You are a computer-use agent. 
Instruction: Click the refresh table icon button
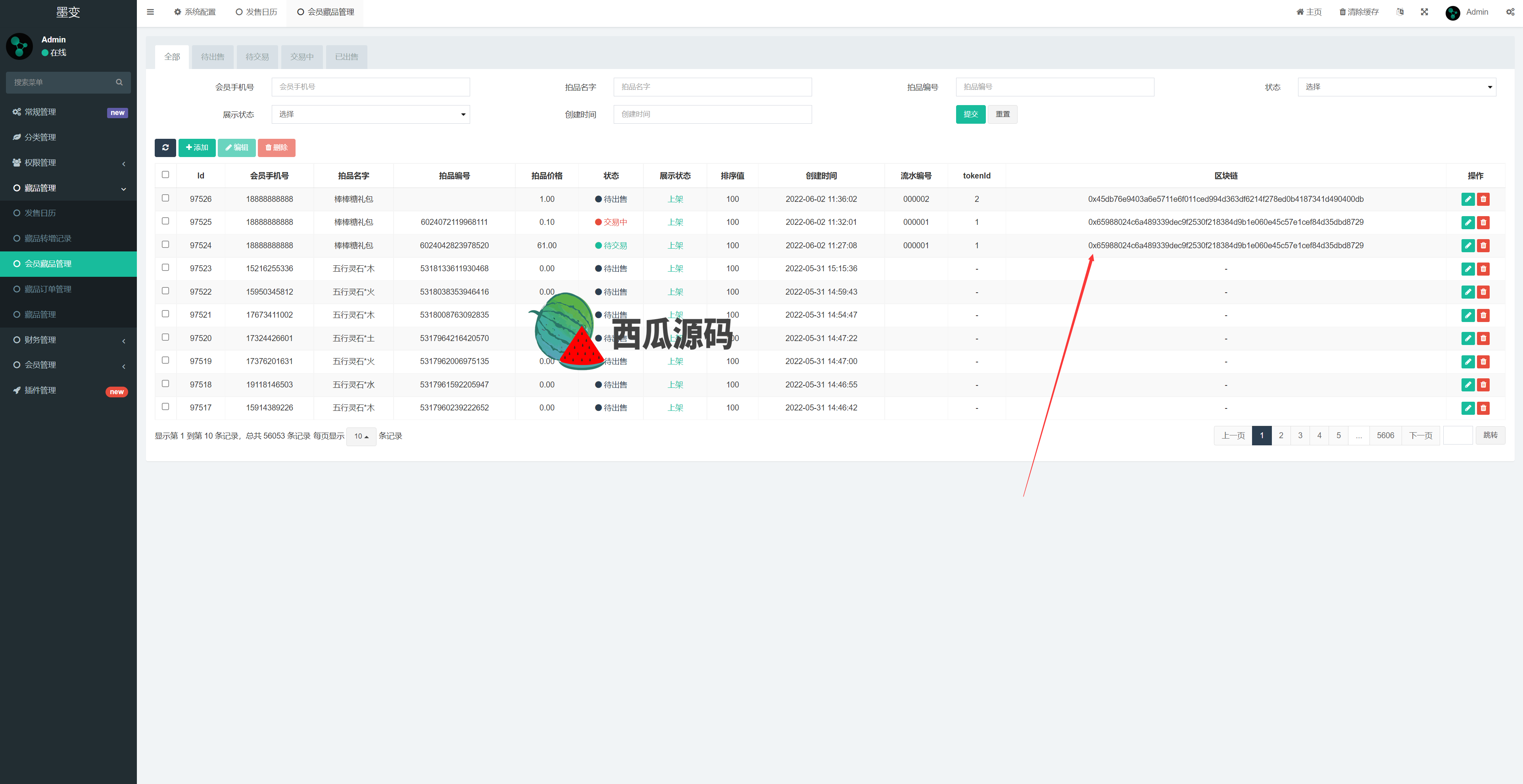[x=165, y=148]
